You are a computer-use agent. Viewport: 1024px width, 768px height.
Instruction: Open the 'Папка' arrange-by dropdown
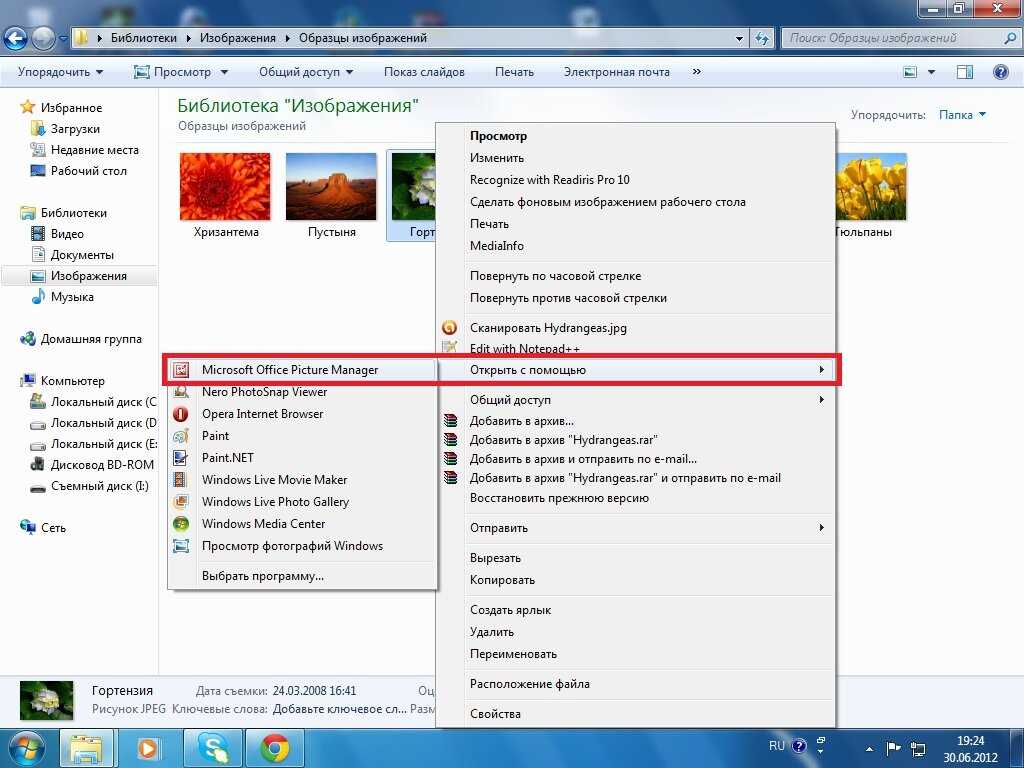click(x=962, y=115)
